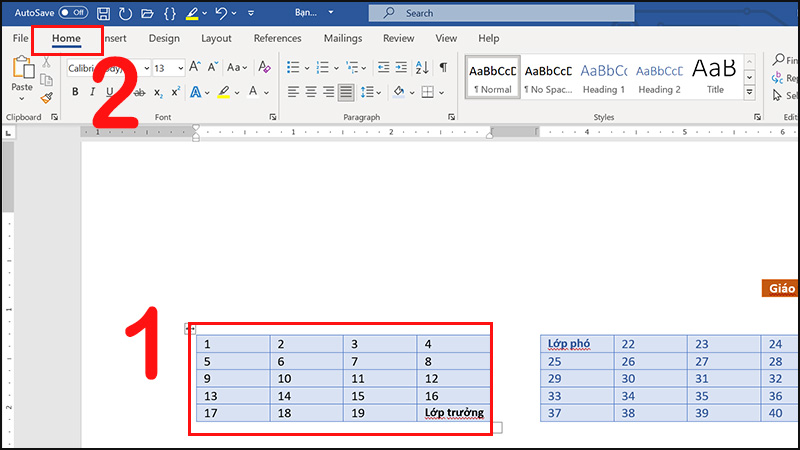Click the Clear All Formatting icon
This screenshot has height=450, width=800.
click(x=264, y=67)
